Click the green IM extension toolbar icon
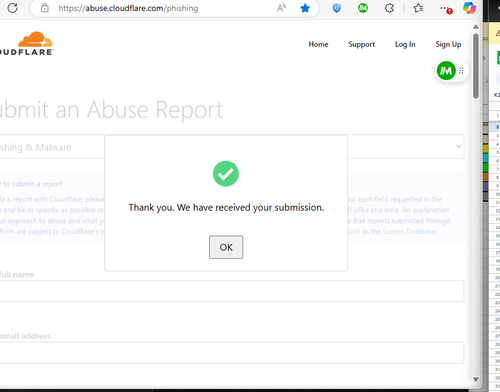This screenshot has width=500, height=392. (x=363, y=8)
